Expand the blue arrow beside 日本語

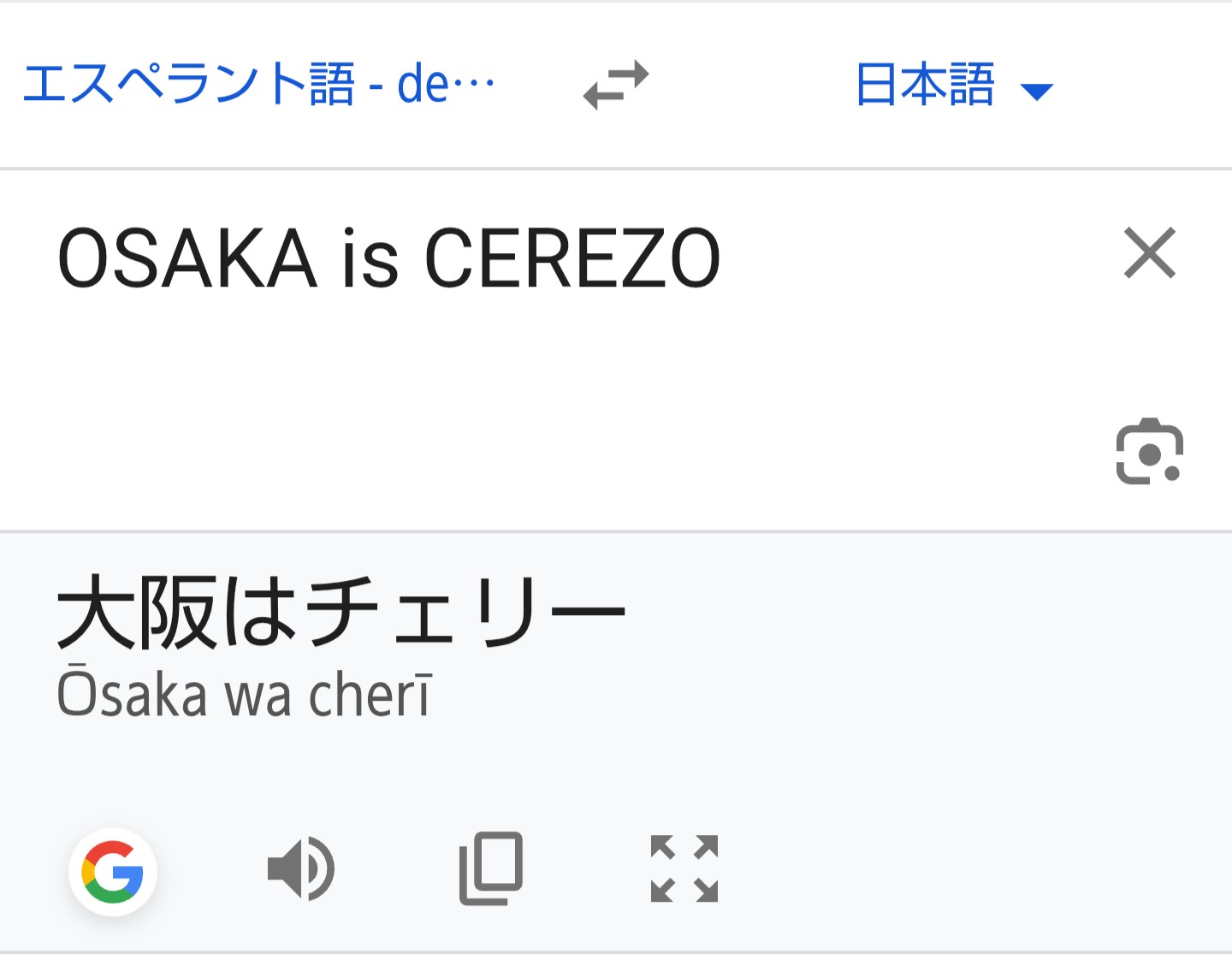[x=1037, y=92]
